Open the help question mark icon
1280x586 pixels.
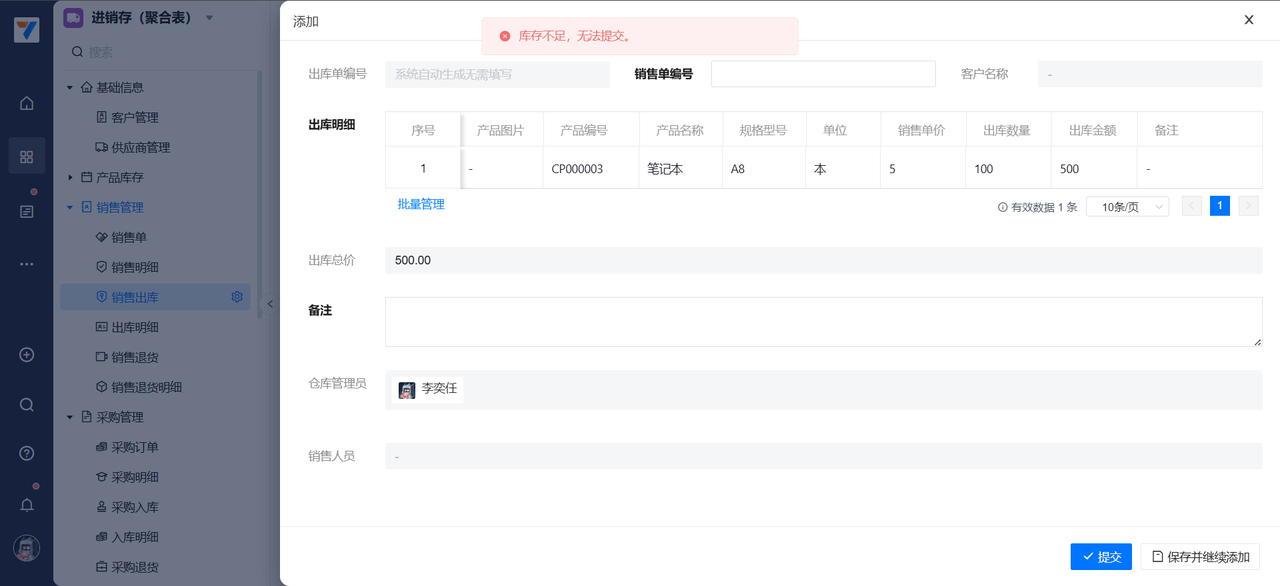[27, 453]
